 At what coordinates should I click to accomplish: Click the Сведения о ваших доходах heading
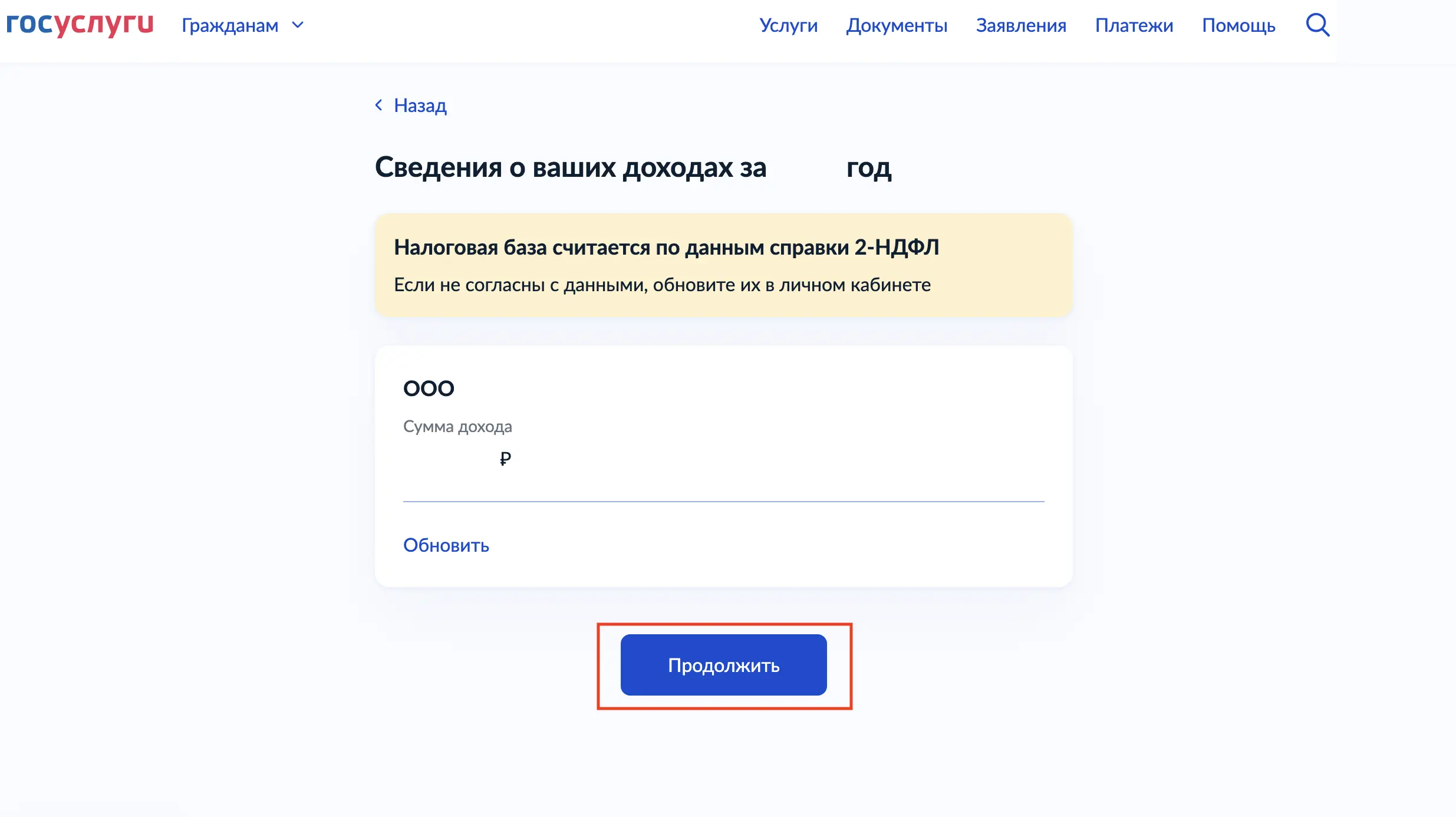click(x=633, y=167)
